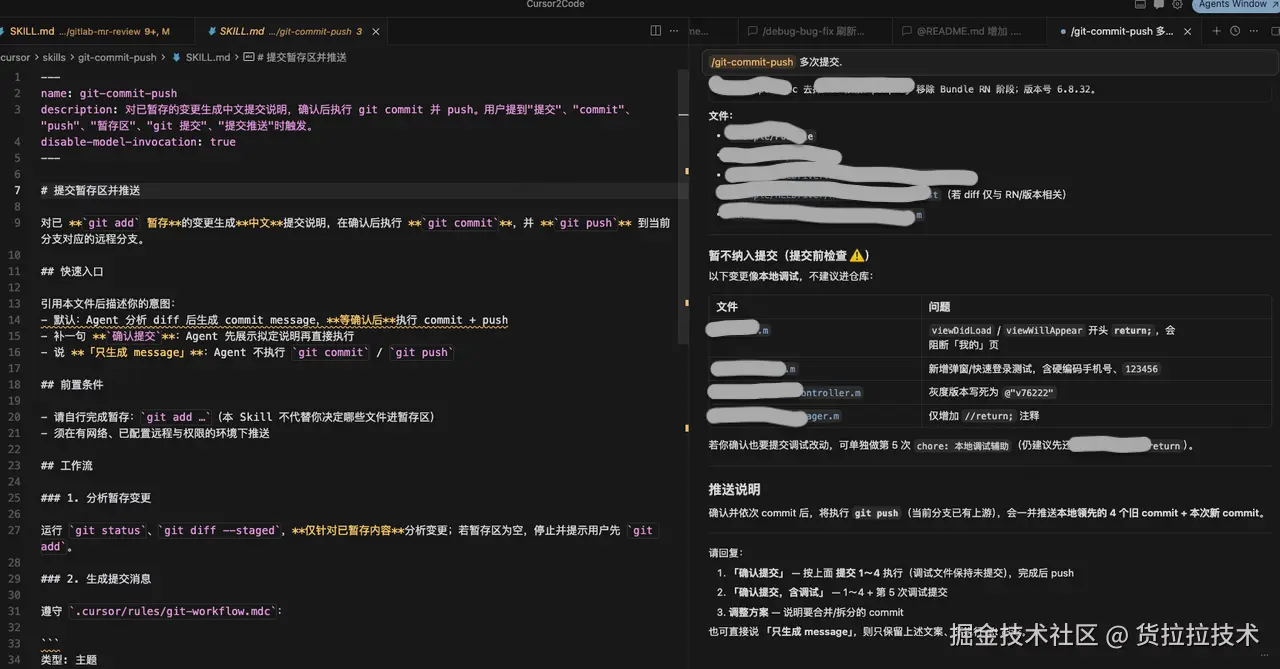Switch to gitlab-mr-review SKILL.md tab
The width and height of the screenshot is (1280, 669).
pos(88,31)
